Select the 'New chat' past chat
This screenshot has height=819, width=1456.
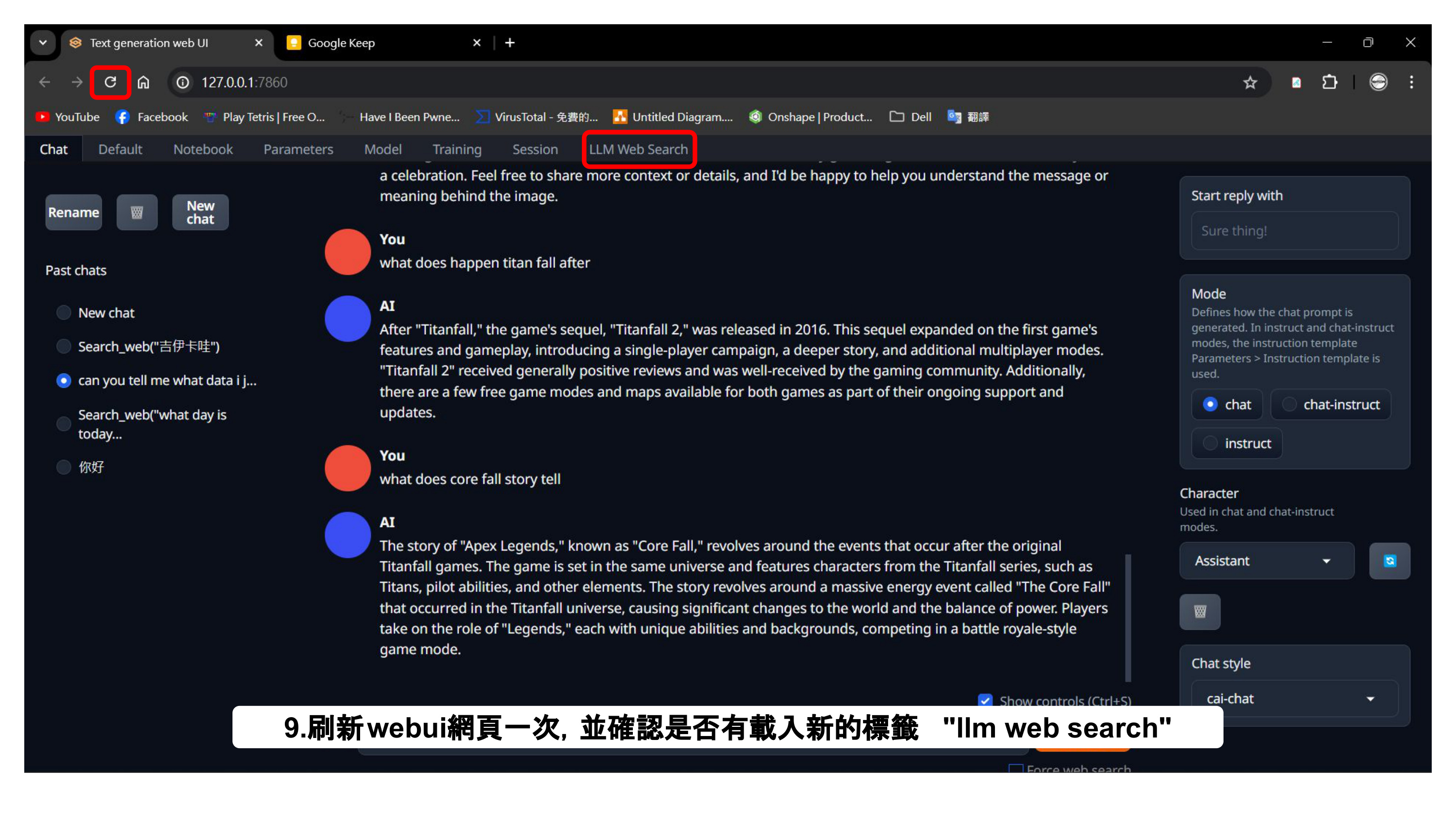point(96,312)
